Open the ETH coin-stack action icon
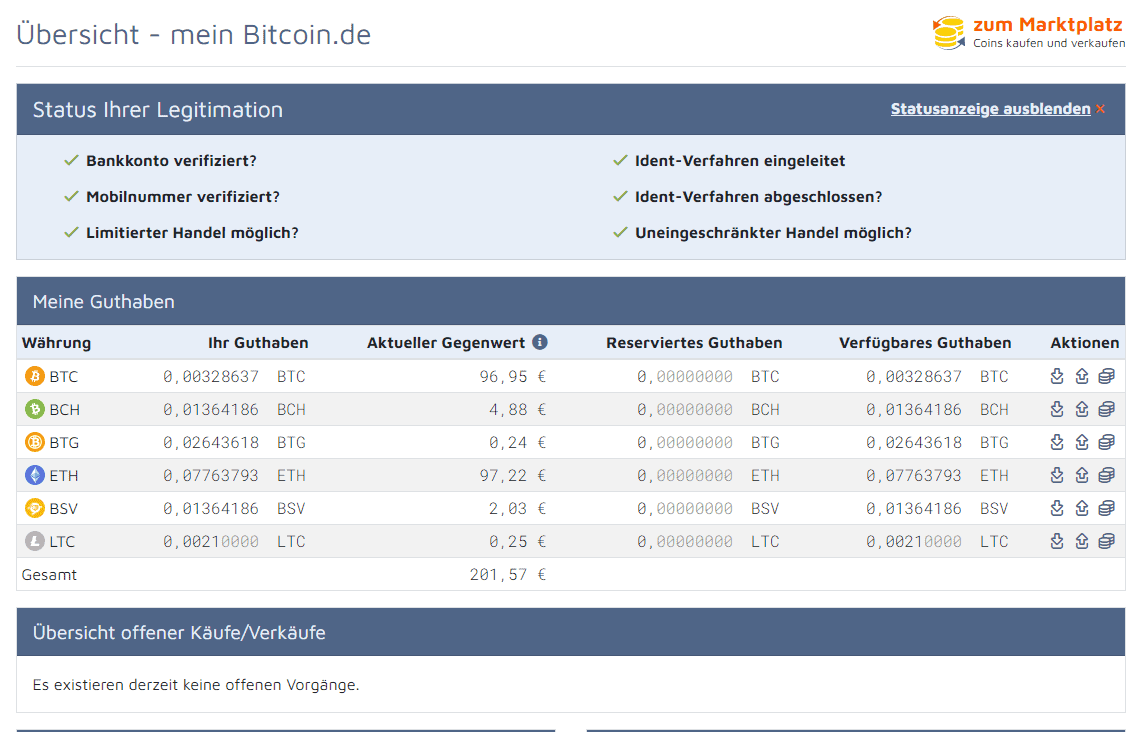Viewport: 1136px width, 732px height. click(1106, 475)
